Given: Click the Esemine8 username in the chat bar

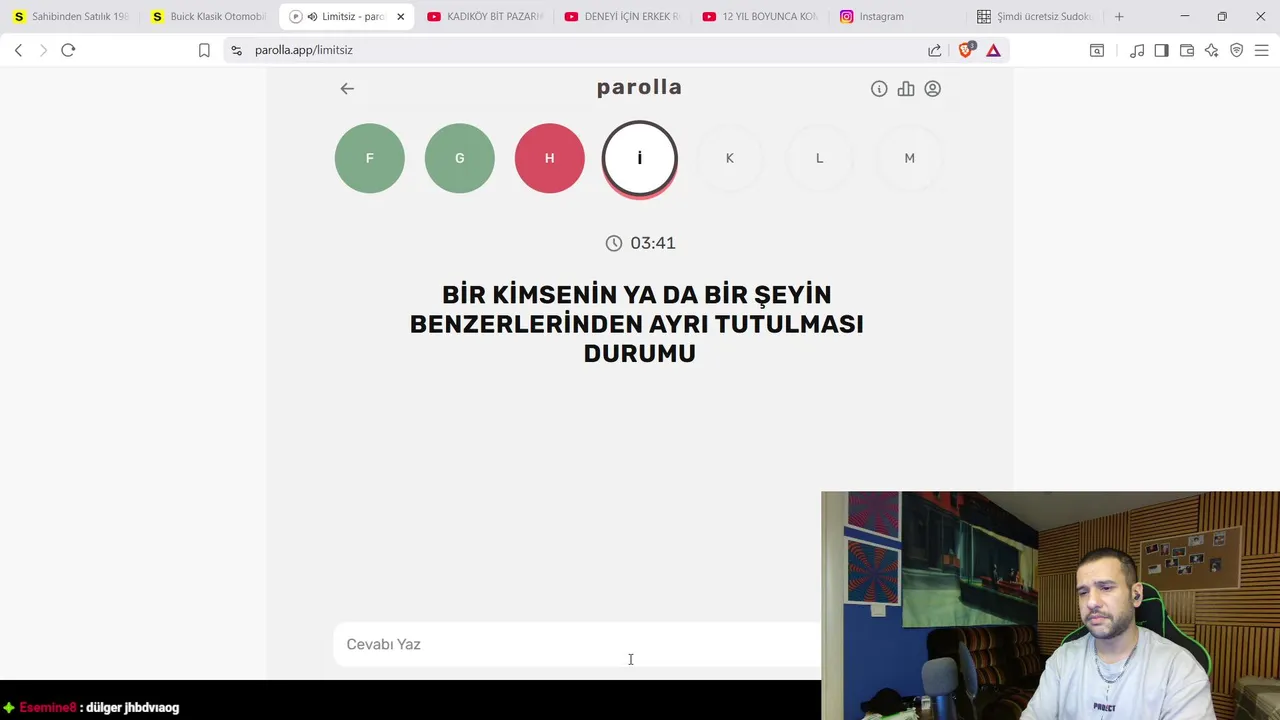Looking at the screenshot, I should tap(48, 707).
